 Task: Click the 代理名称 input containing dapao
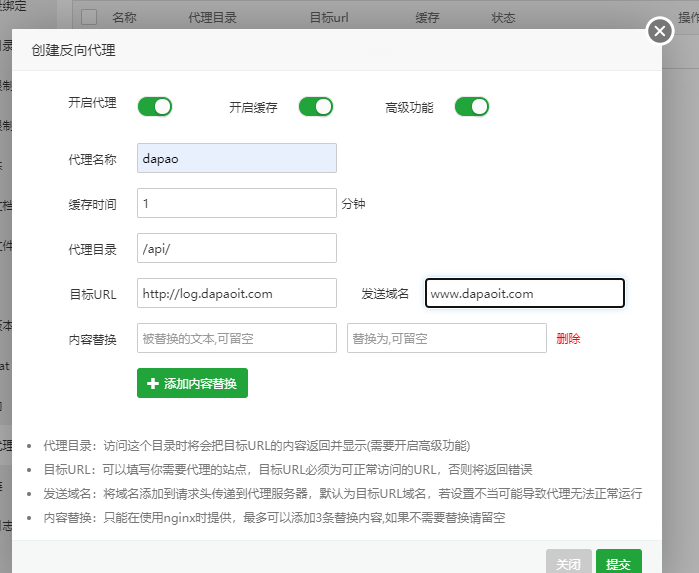pos(237,158)
